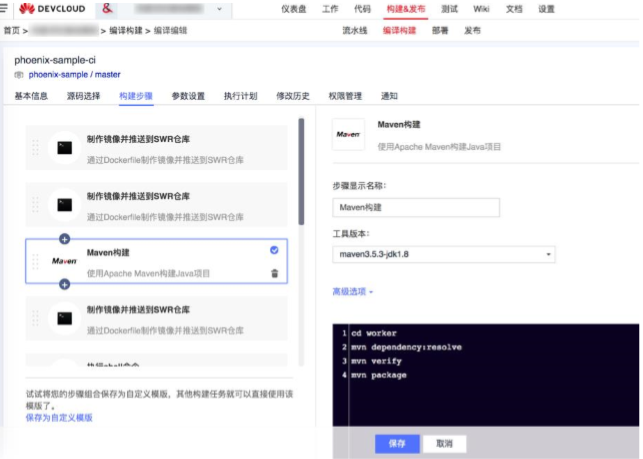
Task: Open the 基本信息 tab
Action: coord(31,96)
